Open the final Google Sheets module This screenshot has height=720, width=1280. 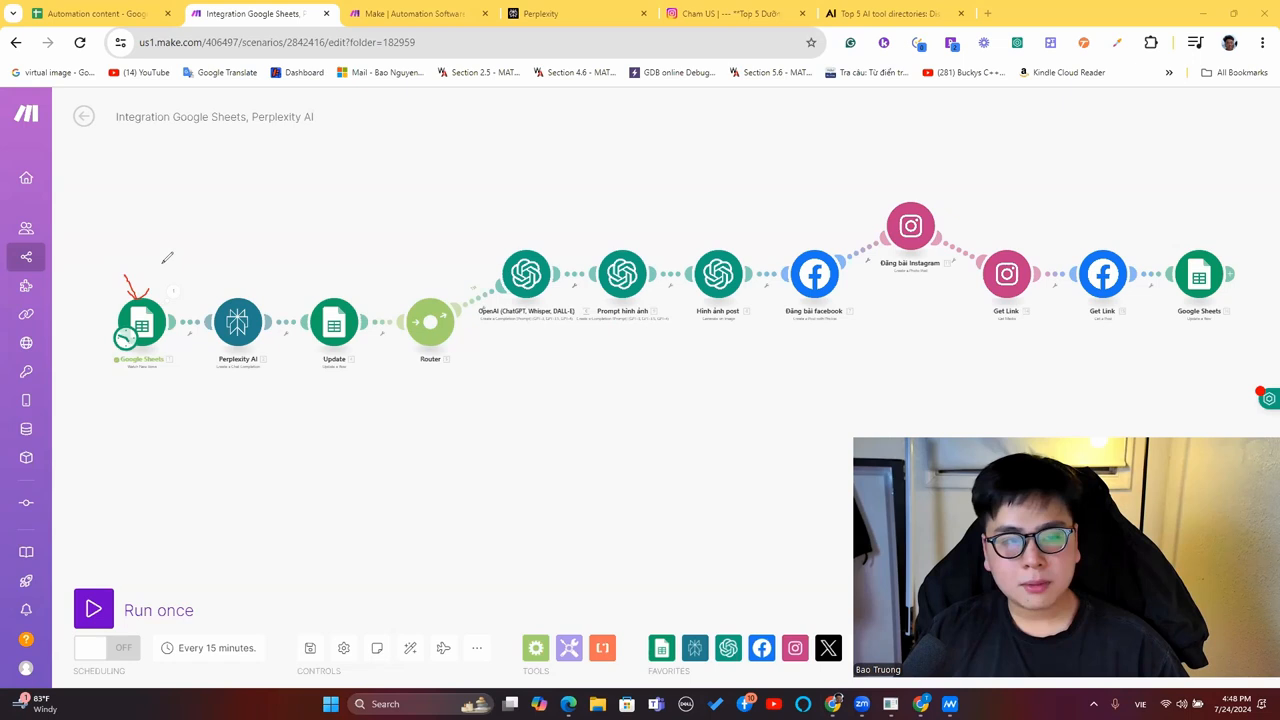[x=1198, y=274]
